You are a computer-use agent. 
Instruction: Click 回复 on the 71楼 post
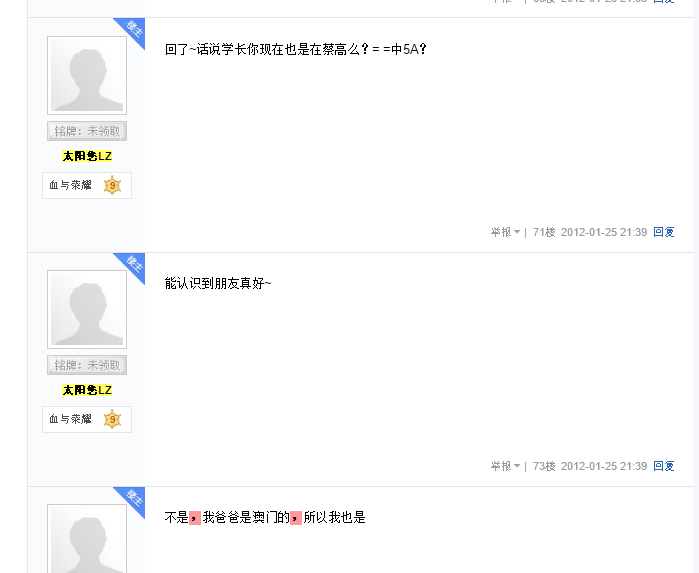point(663,232)
